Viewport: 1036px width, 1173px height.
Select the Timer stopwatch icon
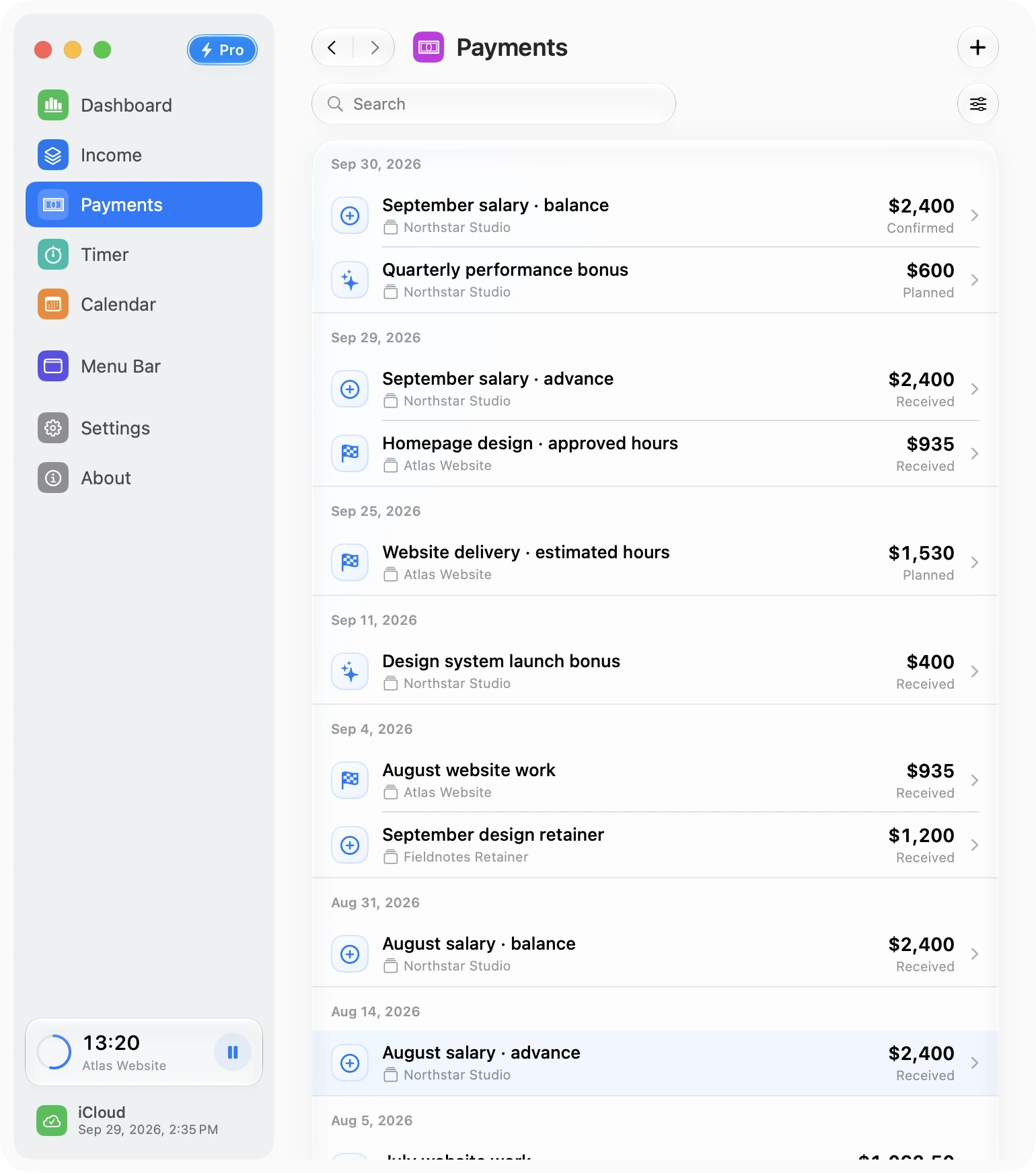[x=53, y=254]
